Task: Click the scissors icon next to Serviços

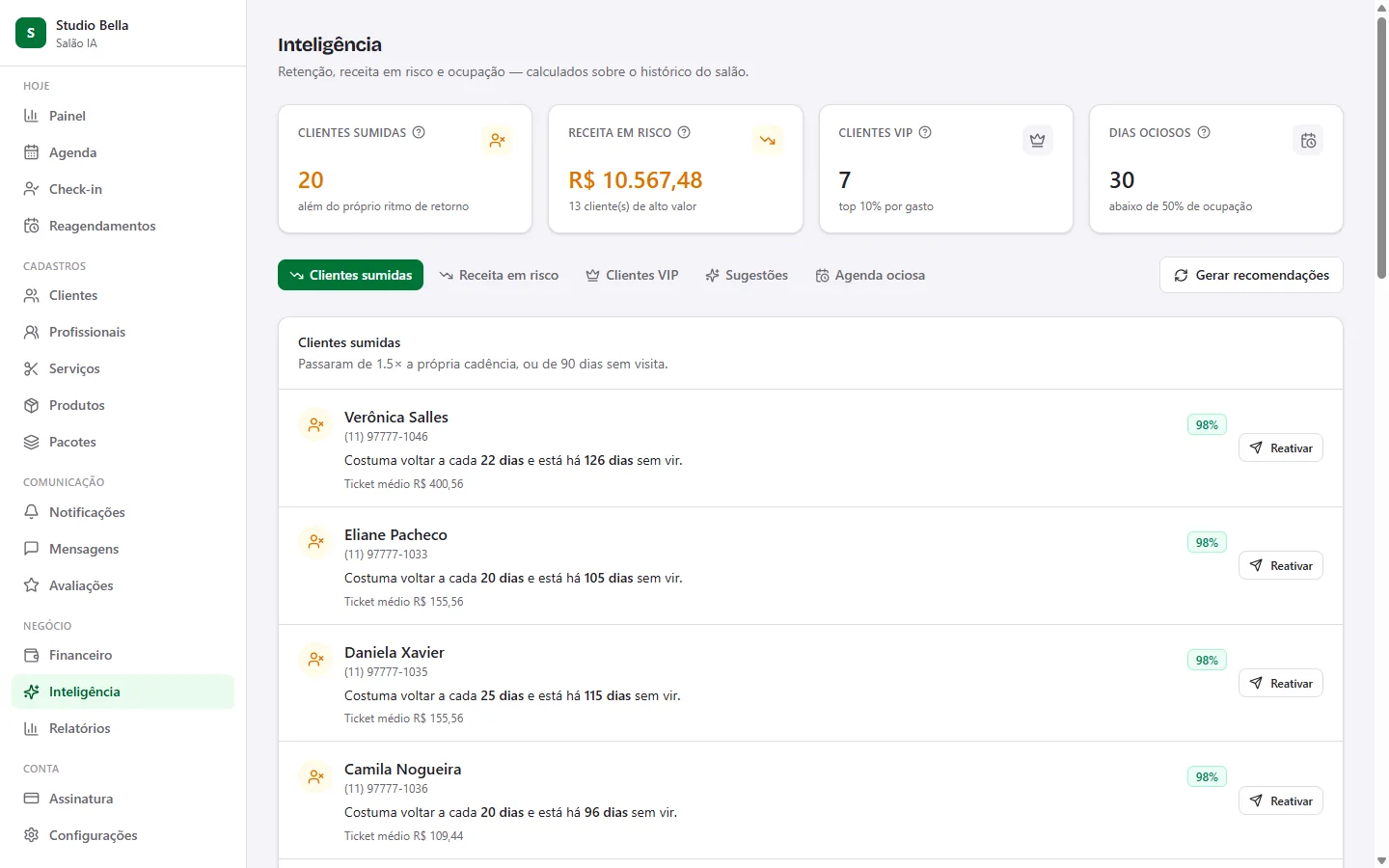Action: pyautogui.click(x=31, y=368)
